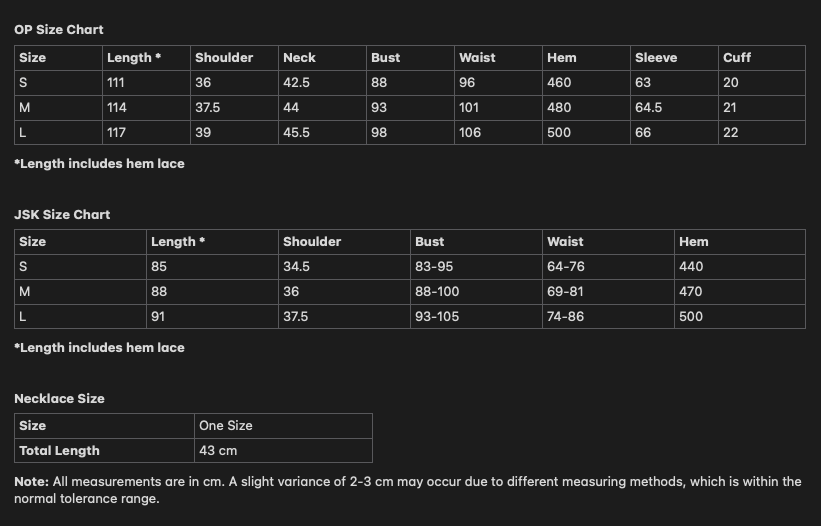Click the 64.5 sleeve measurement cell
821x526 pixels.
pyautogui.click(x=648, y=107)
